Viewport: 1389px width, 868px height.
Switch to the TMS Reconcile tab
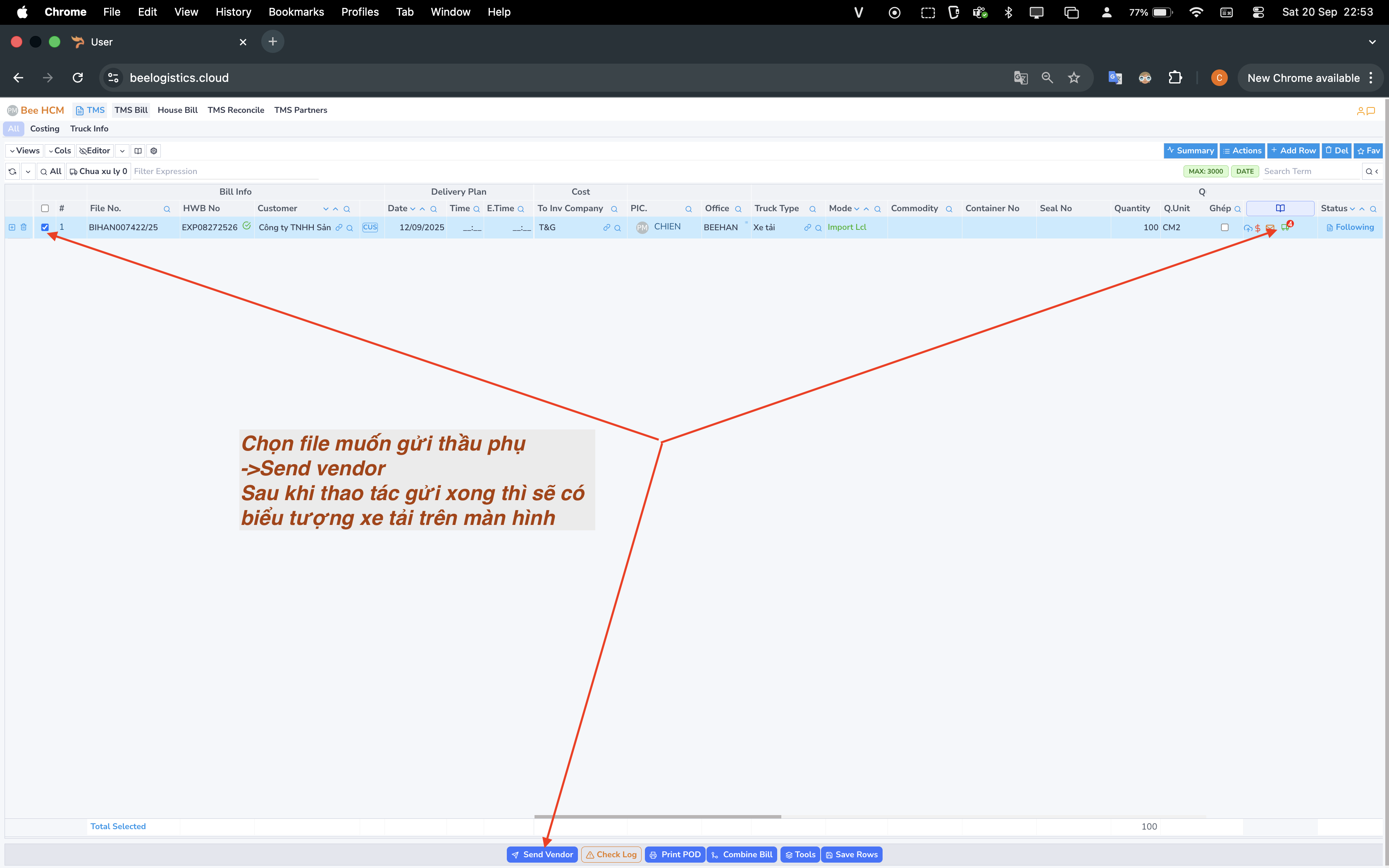coord(235,110)
